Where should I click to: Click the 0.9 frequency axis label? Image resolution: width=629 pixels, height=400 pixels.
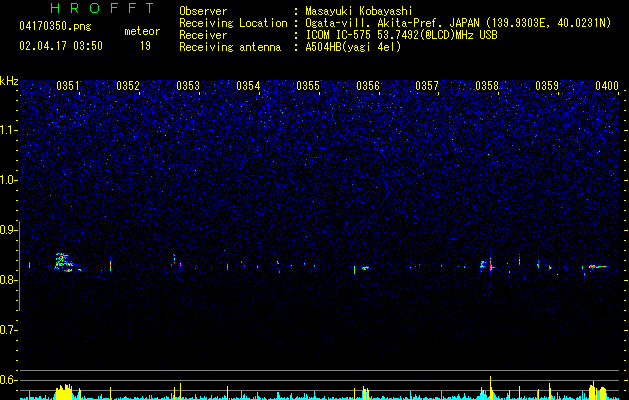(8, 230)
